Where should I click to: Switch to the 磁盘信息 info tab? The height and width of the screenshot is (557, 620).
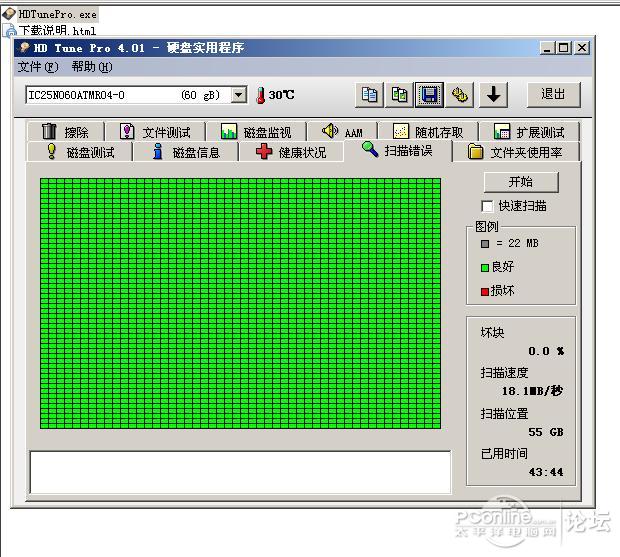(x=186, y=152)
